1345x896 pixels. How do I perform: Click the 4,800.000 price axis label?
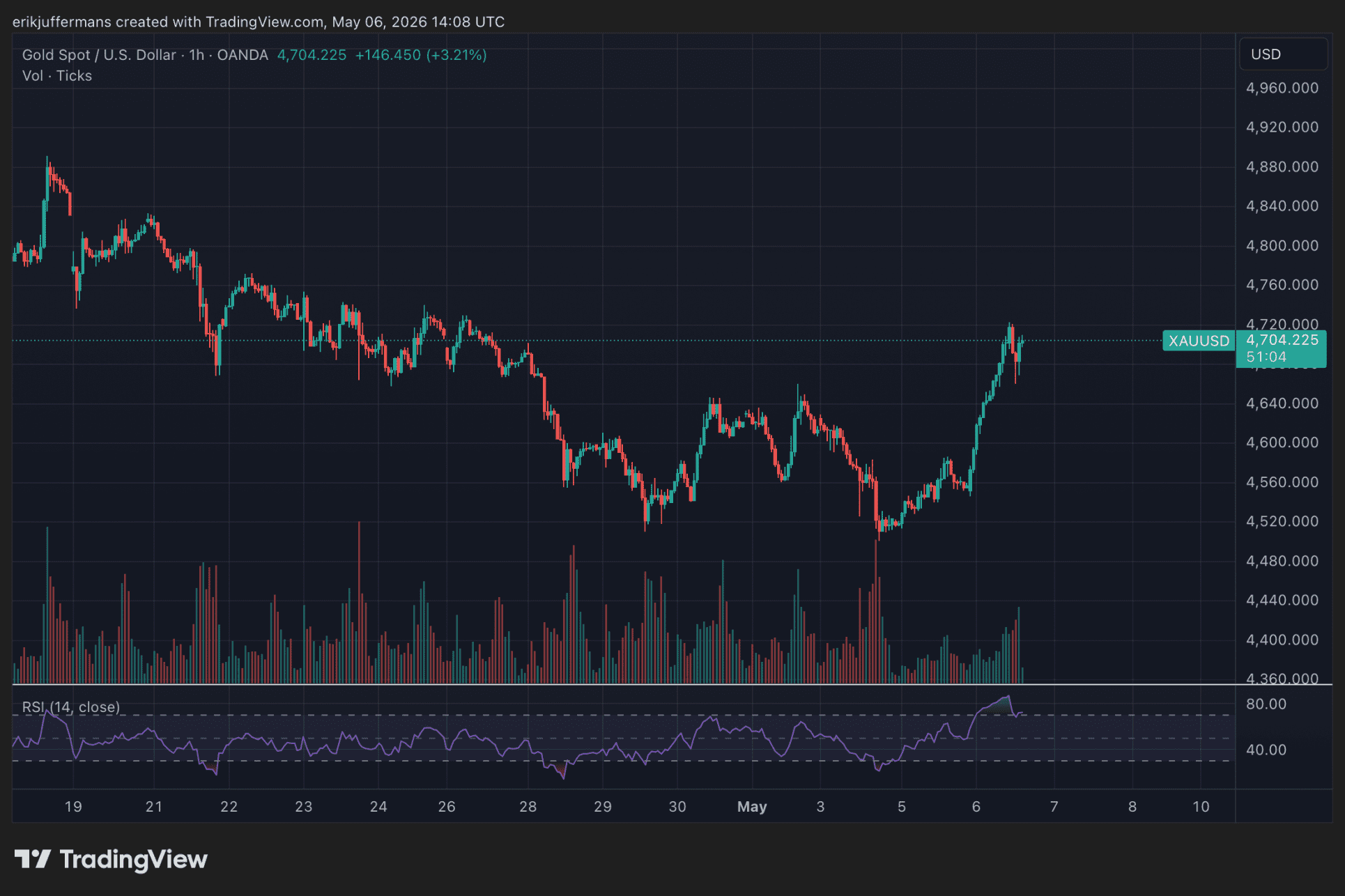[1282, 245]
